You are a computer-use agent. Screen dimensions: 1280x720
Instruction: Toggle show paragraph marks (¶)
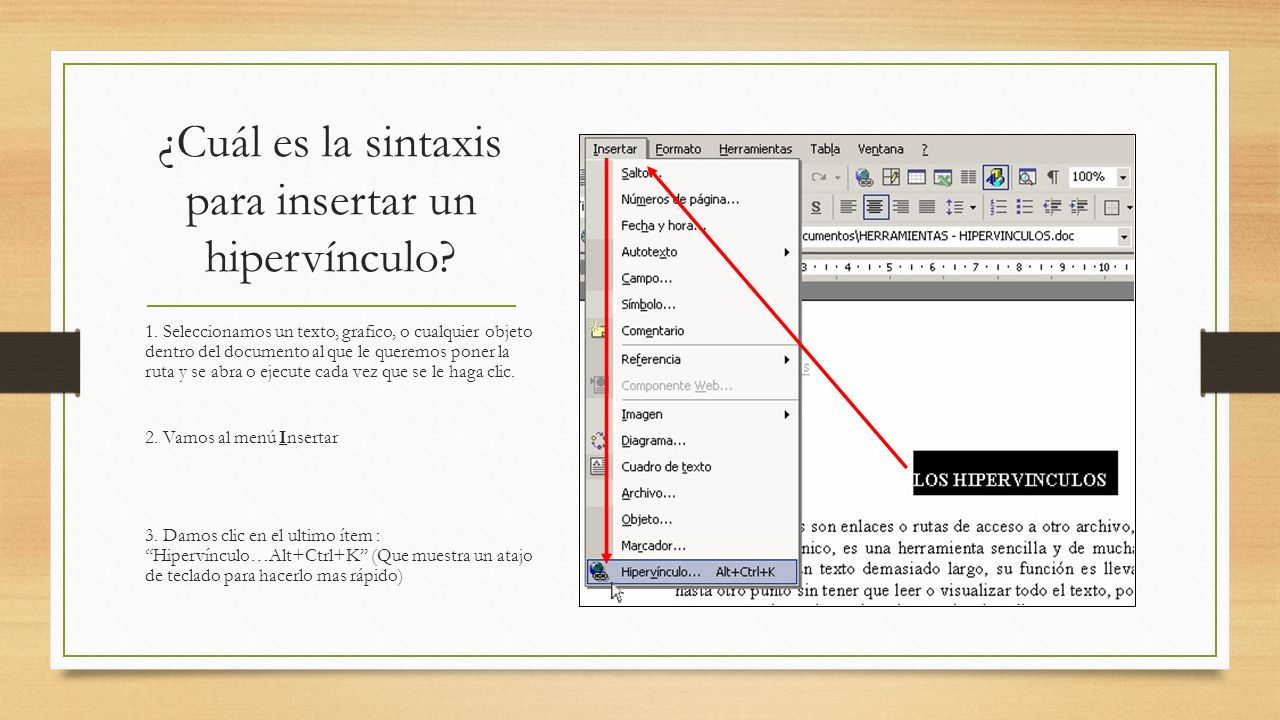1053,177
